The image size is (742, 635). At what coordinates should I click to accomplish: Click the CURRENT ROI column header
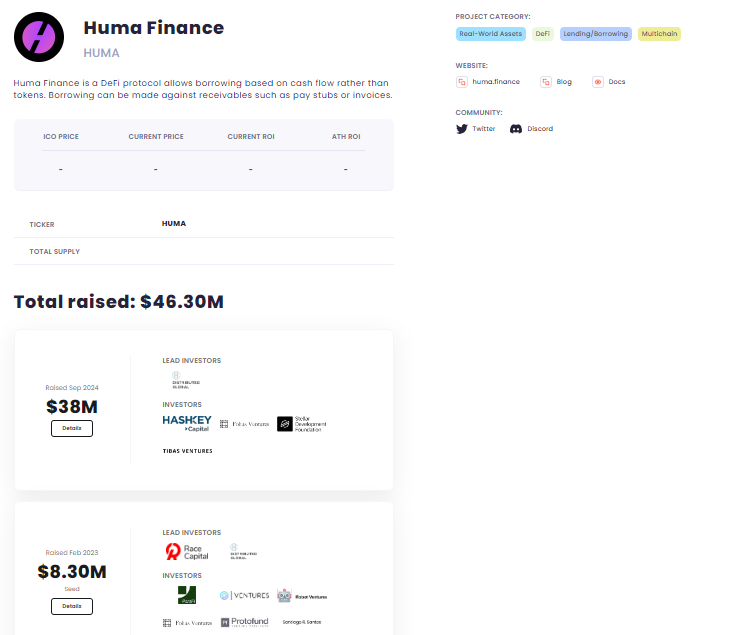(x=251, y=137)
